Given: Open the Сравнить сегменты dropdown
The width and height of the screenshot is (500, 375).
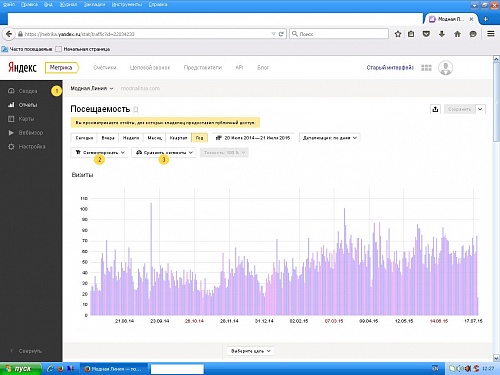Looking at the screenshot, I should pos(164,152).
